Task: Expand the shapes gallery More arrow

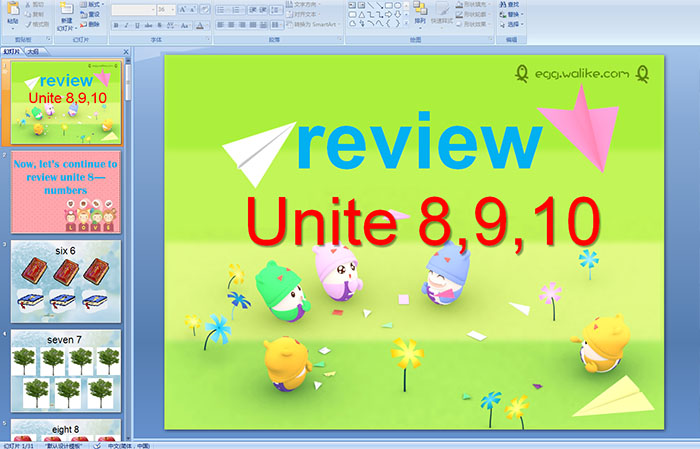Action: pyautogui.click(x=406, y=22)
